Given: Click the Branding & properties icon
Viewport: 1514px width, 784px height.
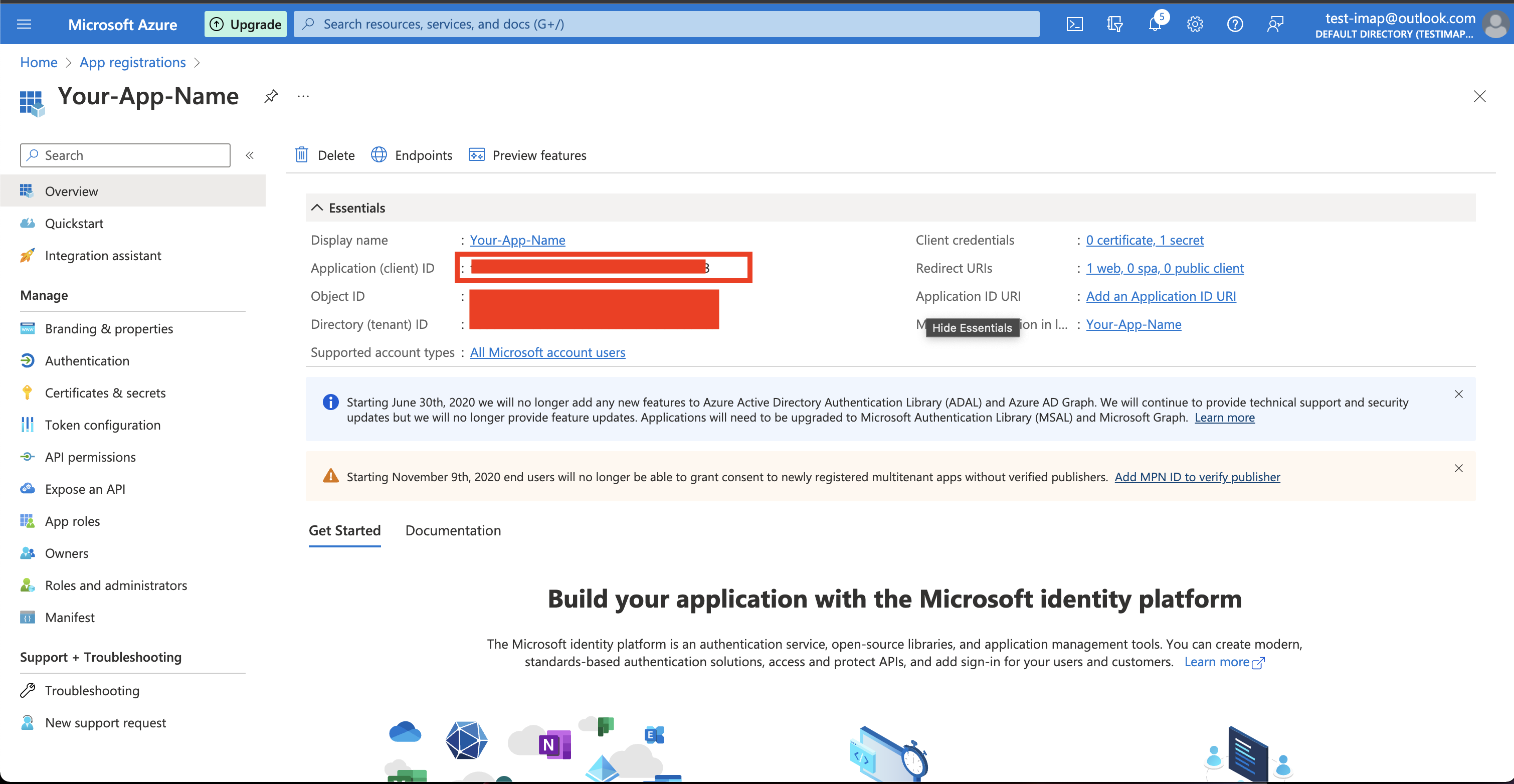Looking at the screenshot, I should pyautogui.click(x=27, y=328).
